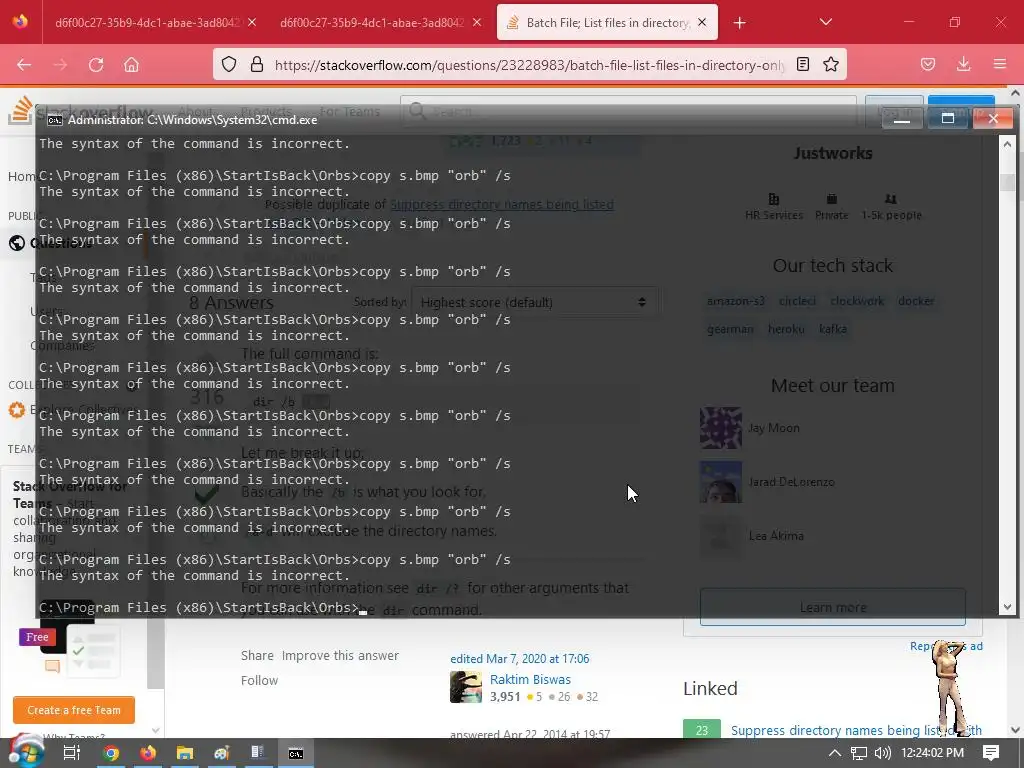The width and height of the screenshot is (1024, 768).
Task: Switch to the second d6f00c27 tab
Action: pyautogui.click(x=372, y=22)
